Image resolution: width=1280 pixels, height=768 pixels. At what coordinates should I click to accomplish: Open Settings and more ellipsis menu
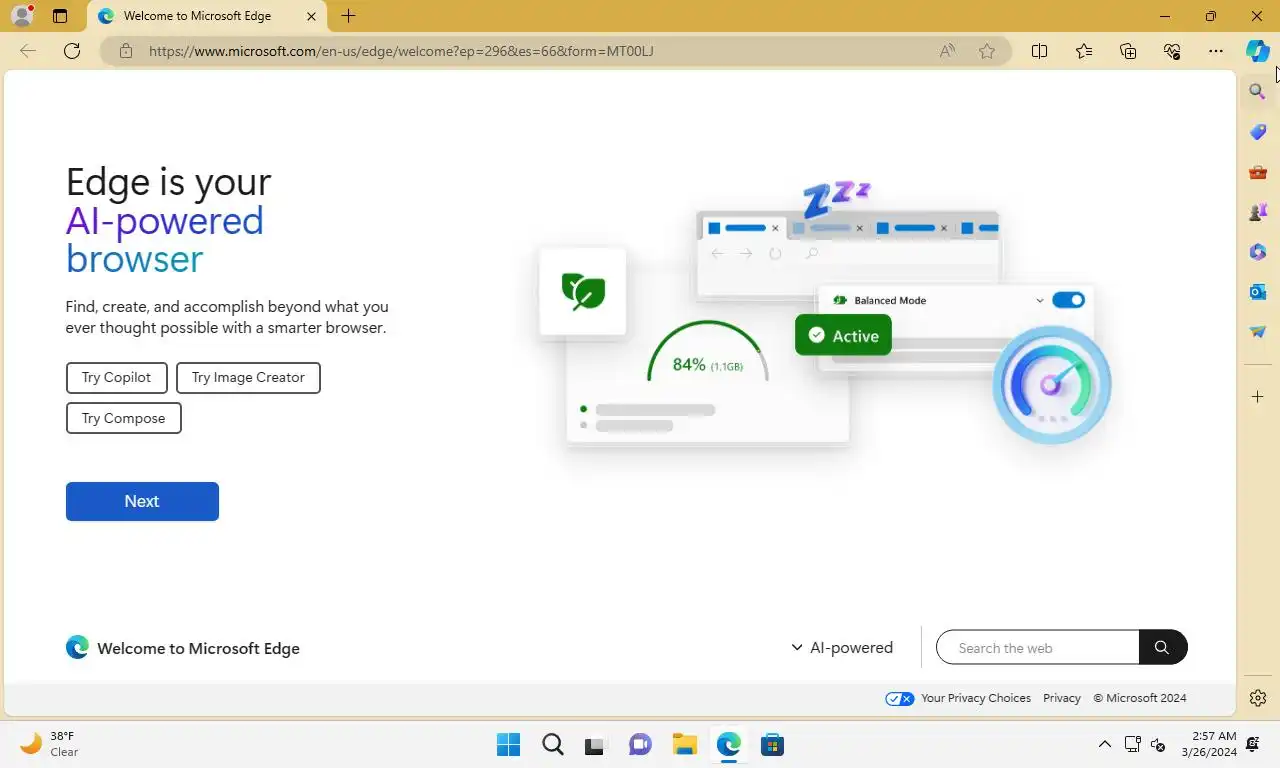point(1216,51)
